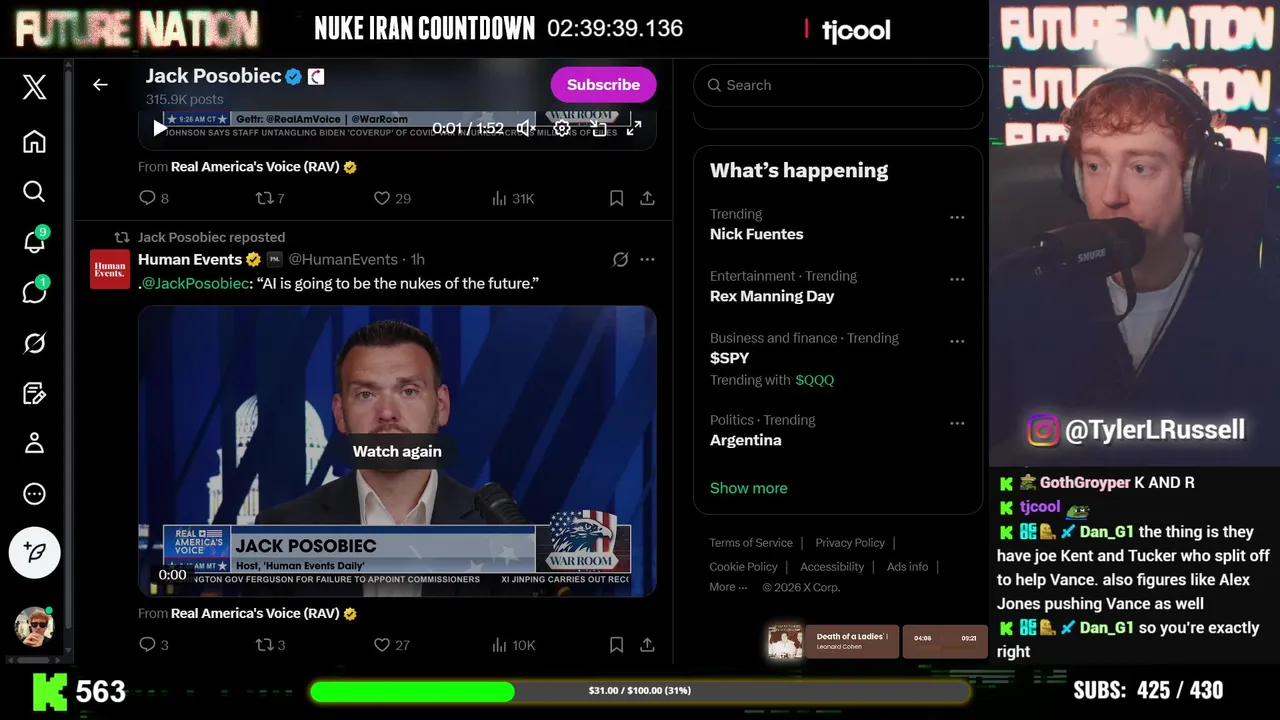This screenshot has height=720, width=1280.
Task: Open more options for Argentina trend
Action: click(957, 423)
